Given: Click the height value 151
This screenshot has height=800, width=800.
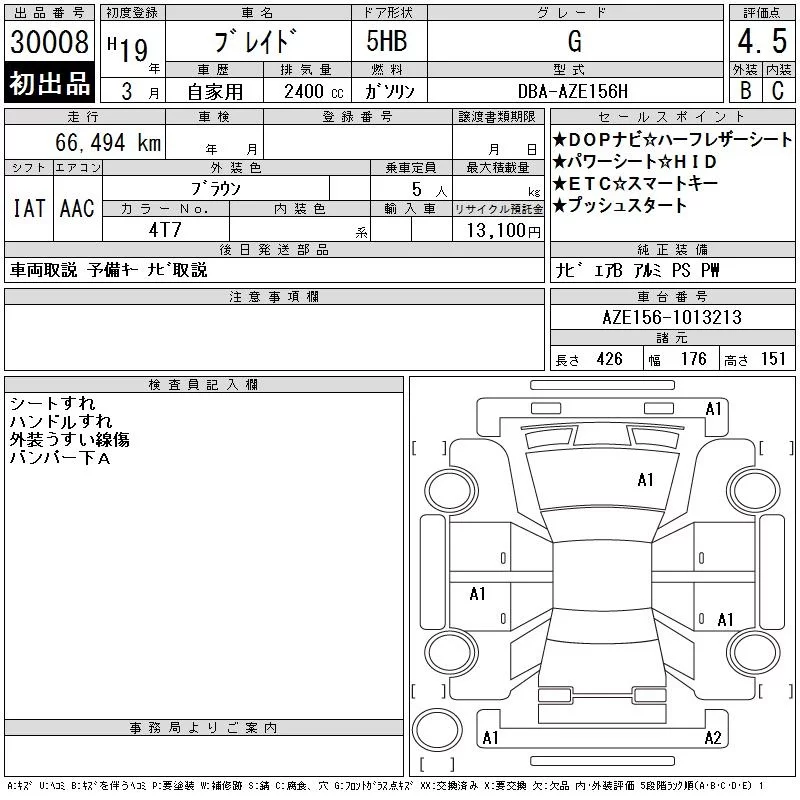Looking at the screenshot, I should (773, 359).
